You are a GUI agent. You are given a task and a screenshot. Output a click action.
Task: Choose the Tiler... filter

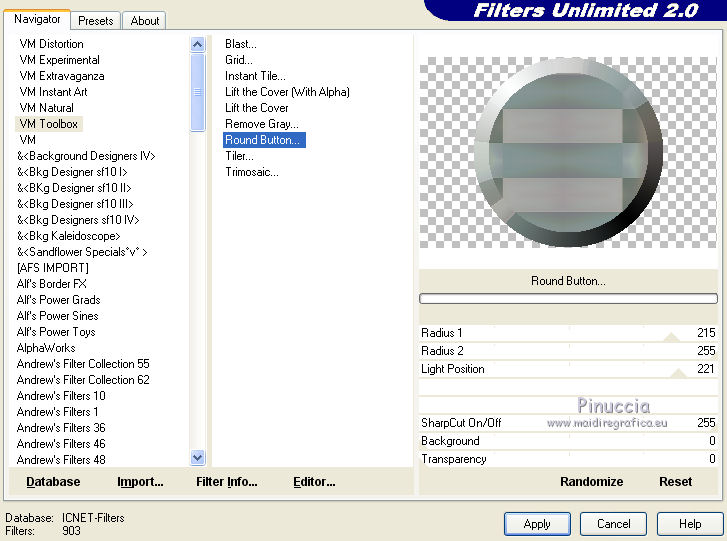pos(239,156)
